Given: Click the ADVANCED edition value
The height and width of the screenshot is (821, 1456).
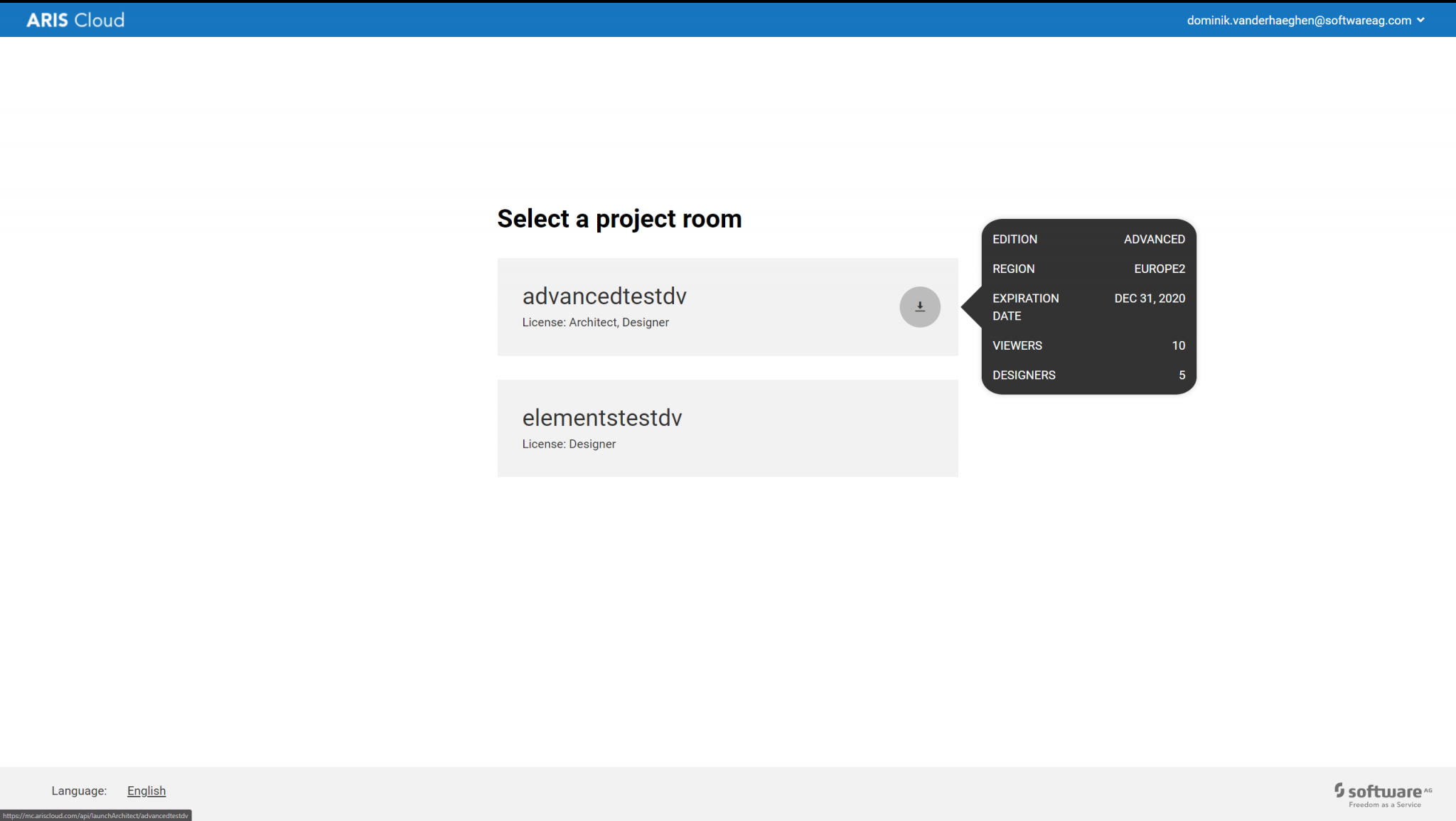Looking at the screenshot, I should click(x=1154, y=240).
